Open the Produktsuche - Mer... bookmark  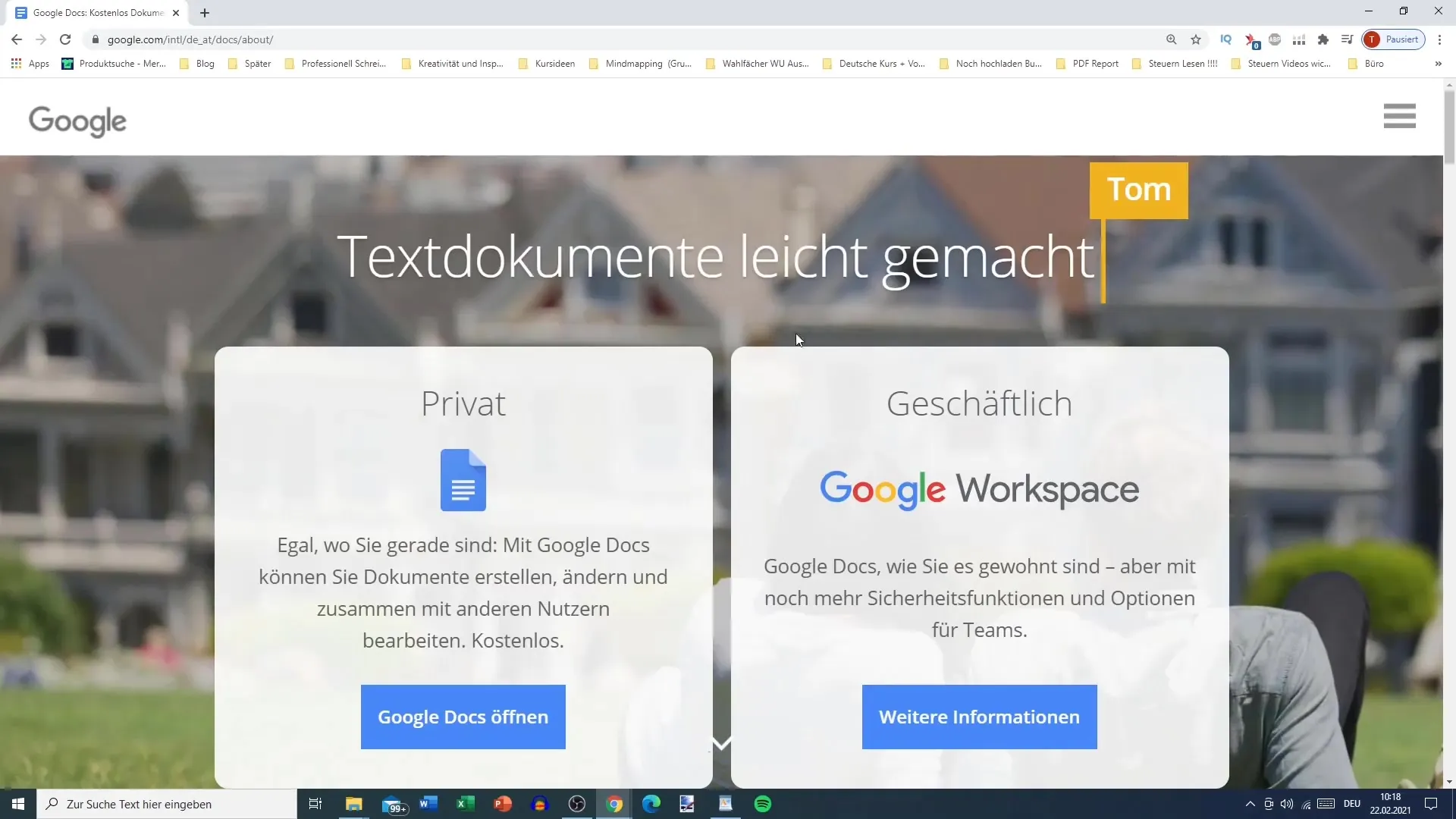pyautogui.click(x=114, y=64)
